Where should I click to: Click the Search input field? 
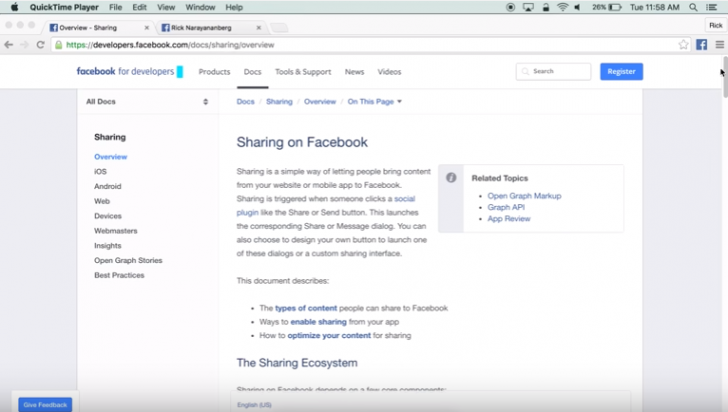tap(553, 72)
